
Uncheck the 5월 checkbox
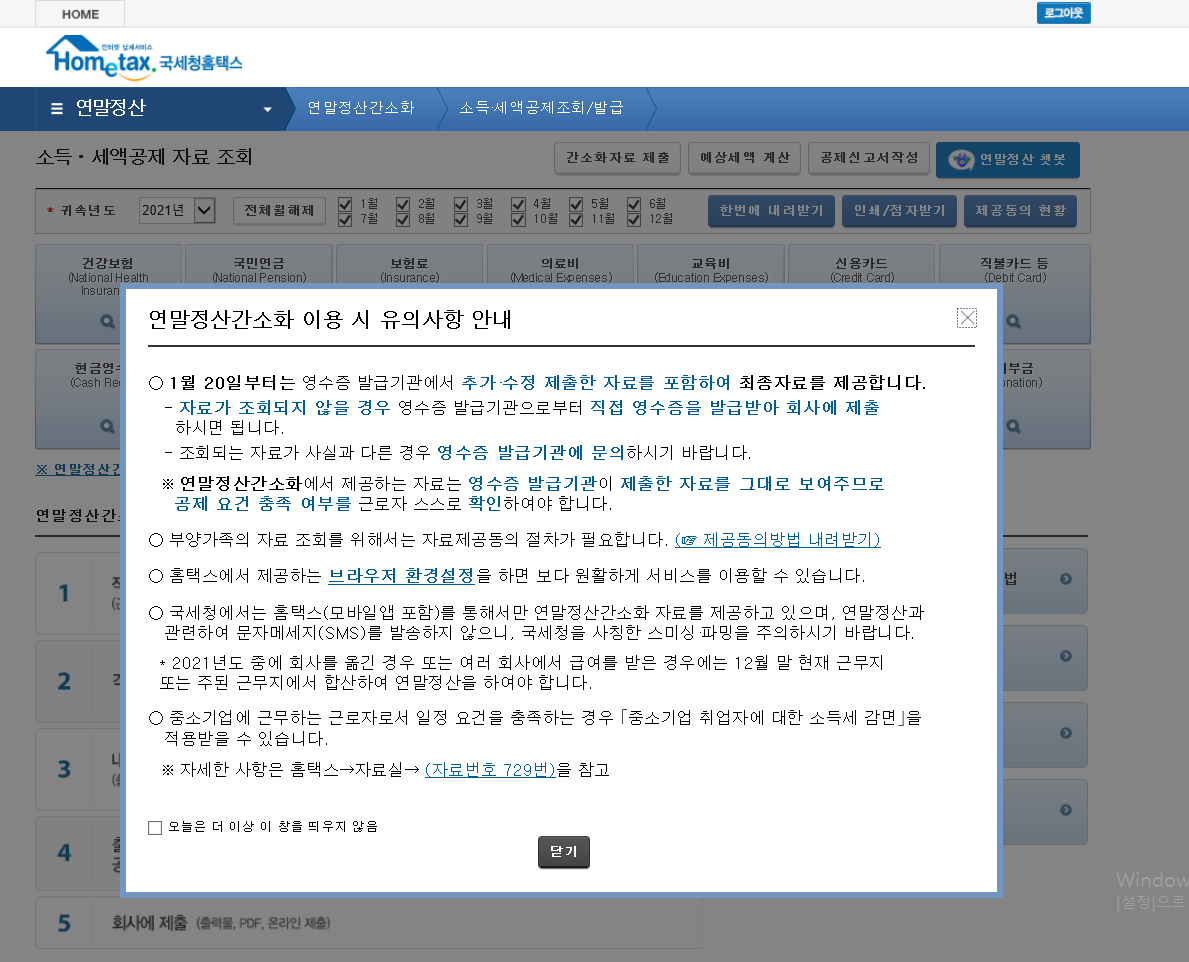tap(576, 204)
